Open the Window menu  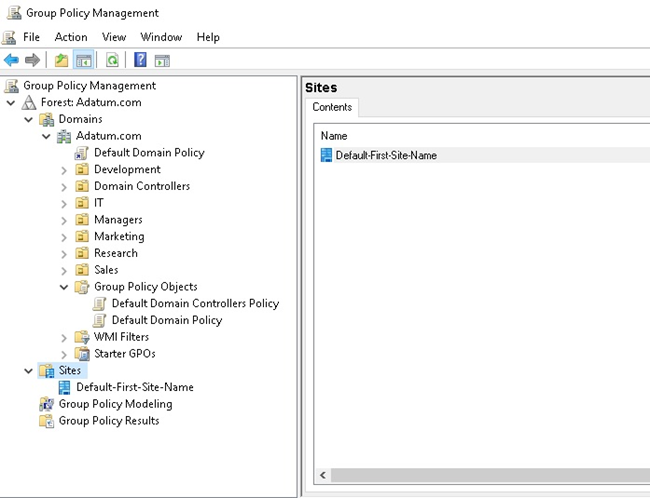tap(161, 37)
